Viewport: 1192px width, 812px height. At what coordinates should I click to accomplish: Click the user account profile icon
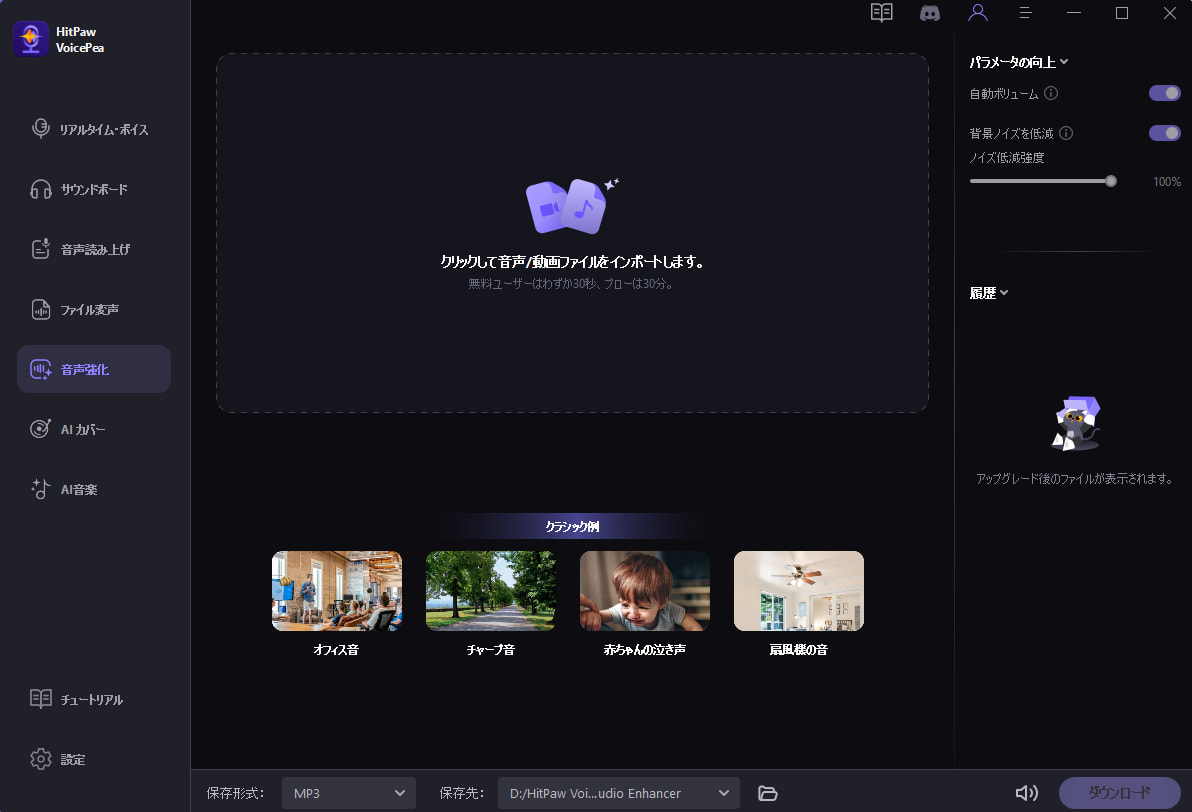tap(978, 13)
